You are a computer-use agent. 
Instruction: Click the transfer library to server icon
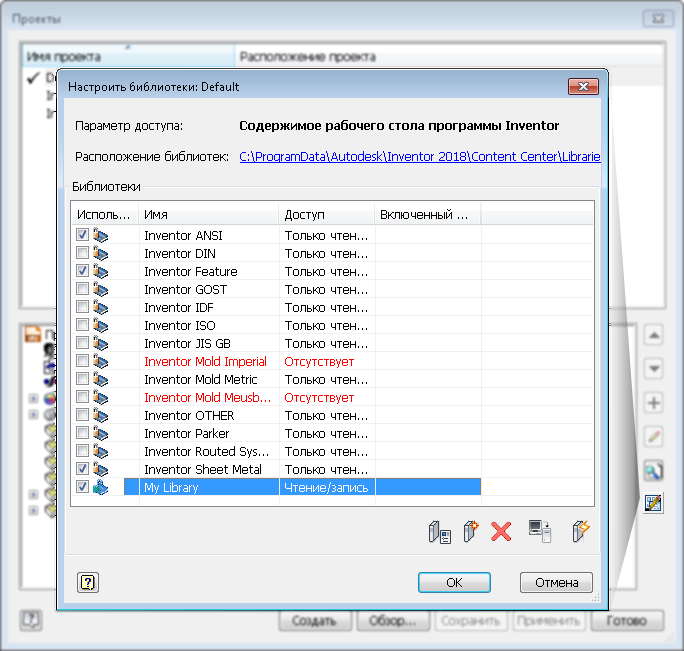point(540,531)
